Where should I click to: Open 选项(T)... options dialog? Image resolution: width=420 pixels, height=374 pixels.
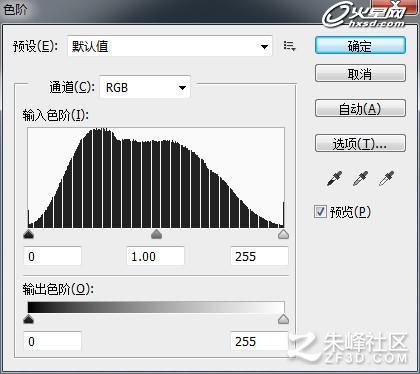(360, 144)
